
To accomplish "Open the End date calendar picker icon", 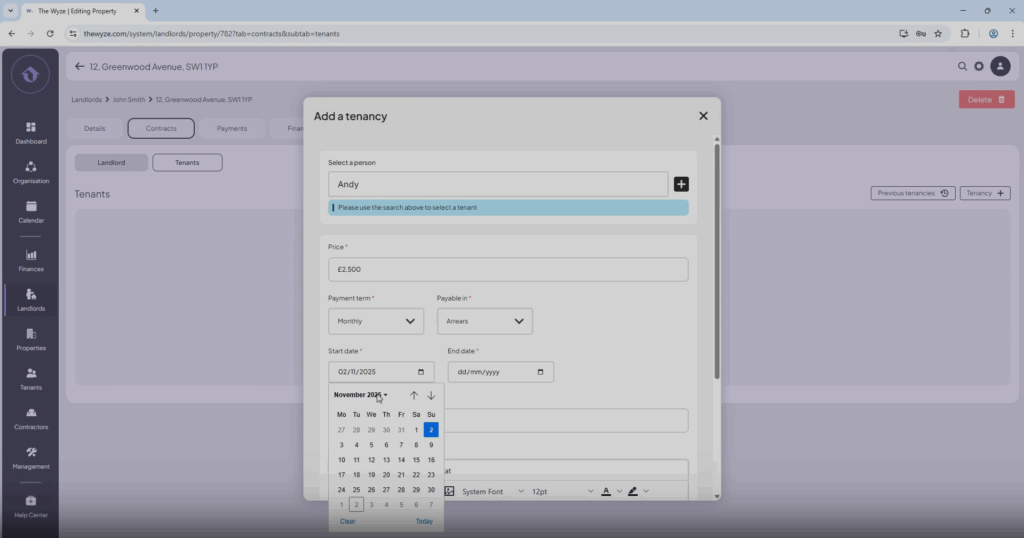I will tap(541, 372).
